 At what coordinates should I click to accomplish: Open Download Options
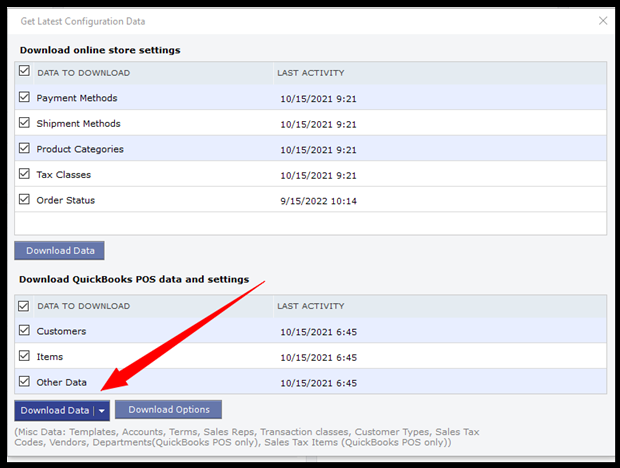pos(168,410)
